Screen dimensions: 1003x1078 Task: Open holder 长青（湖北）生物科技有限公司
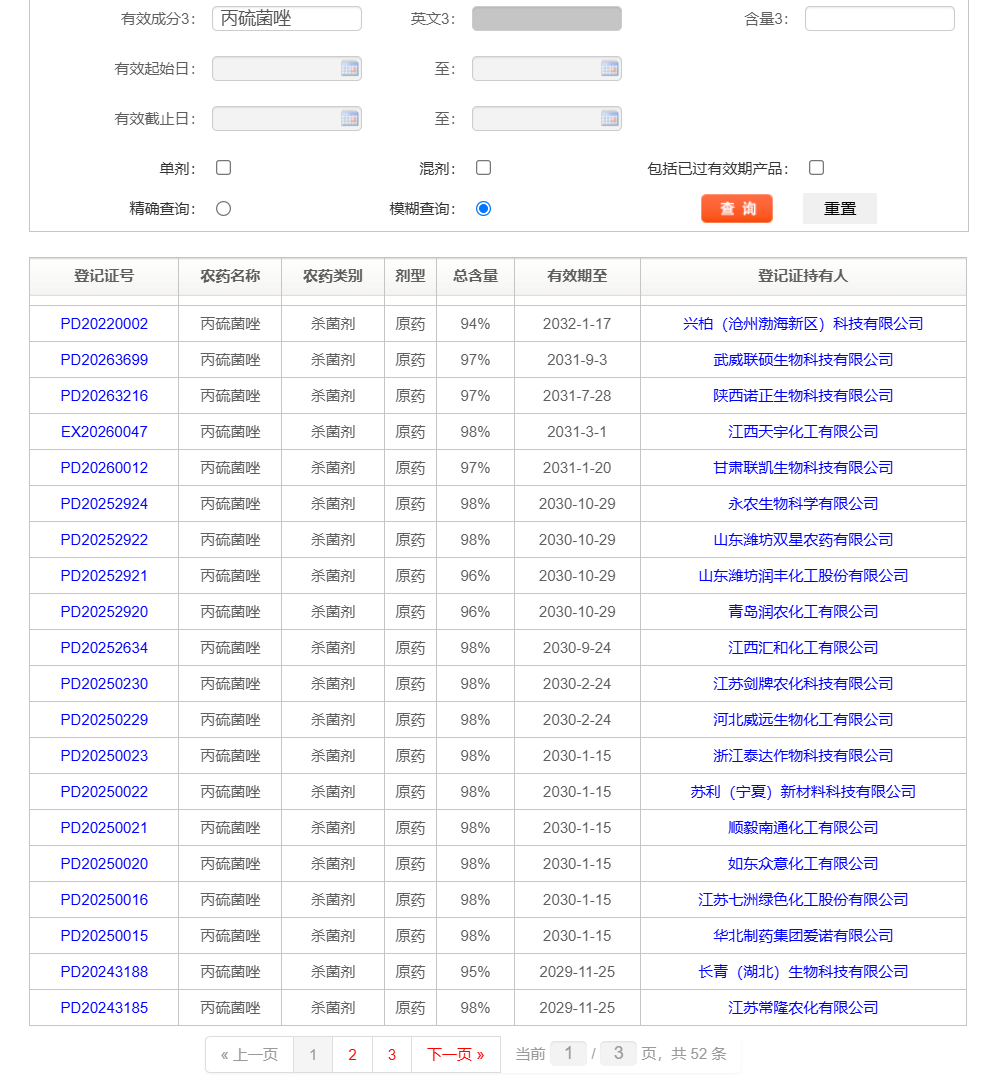[803, 971]
